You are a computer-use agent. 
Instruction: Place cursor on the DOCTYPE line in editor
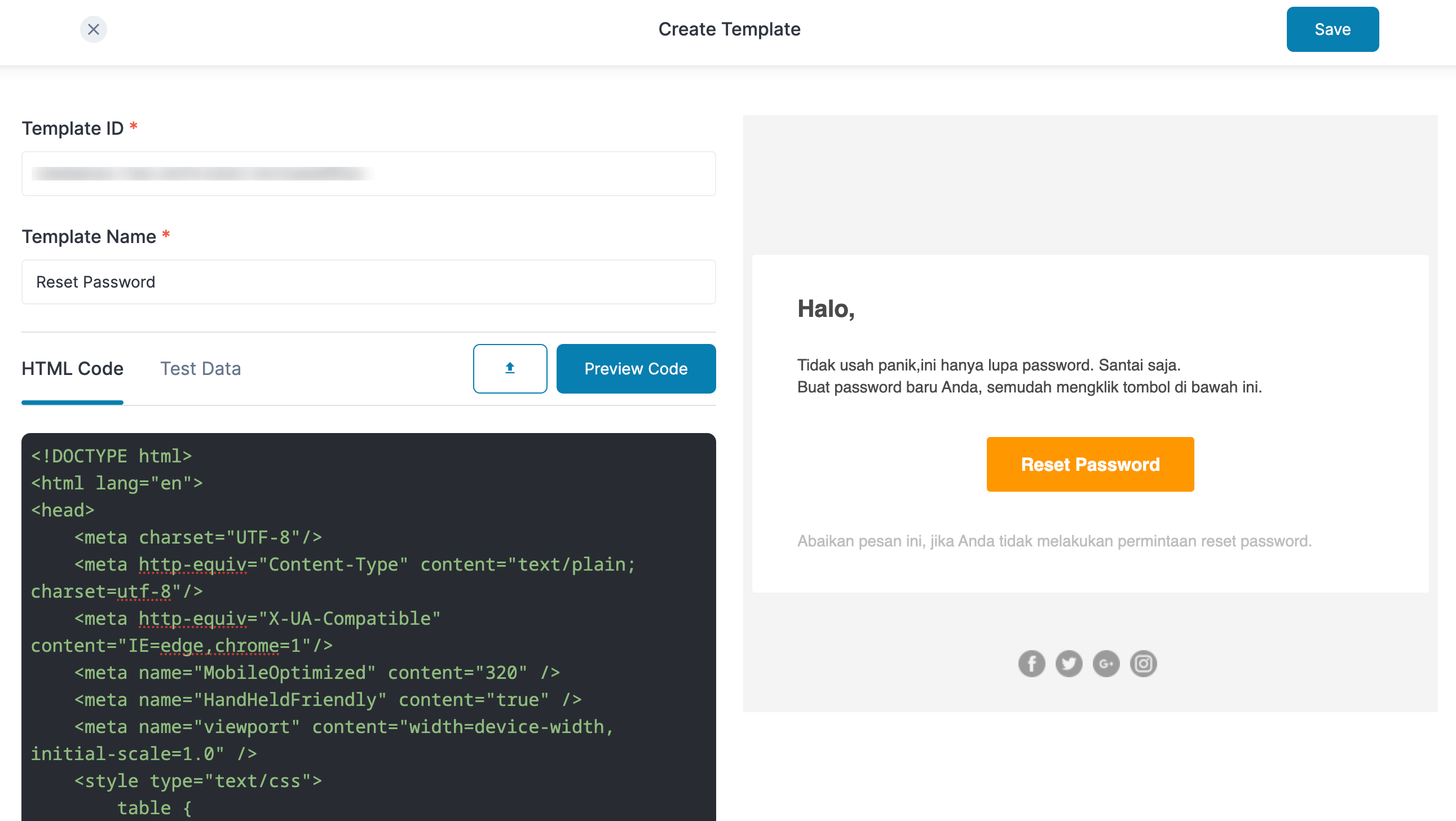coord(112,456)
